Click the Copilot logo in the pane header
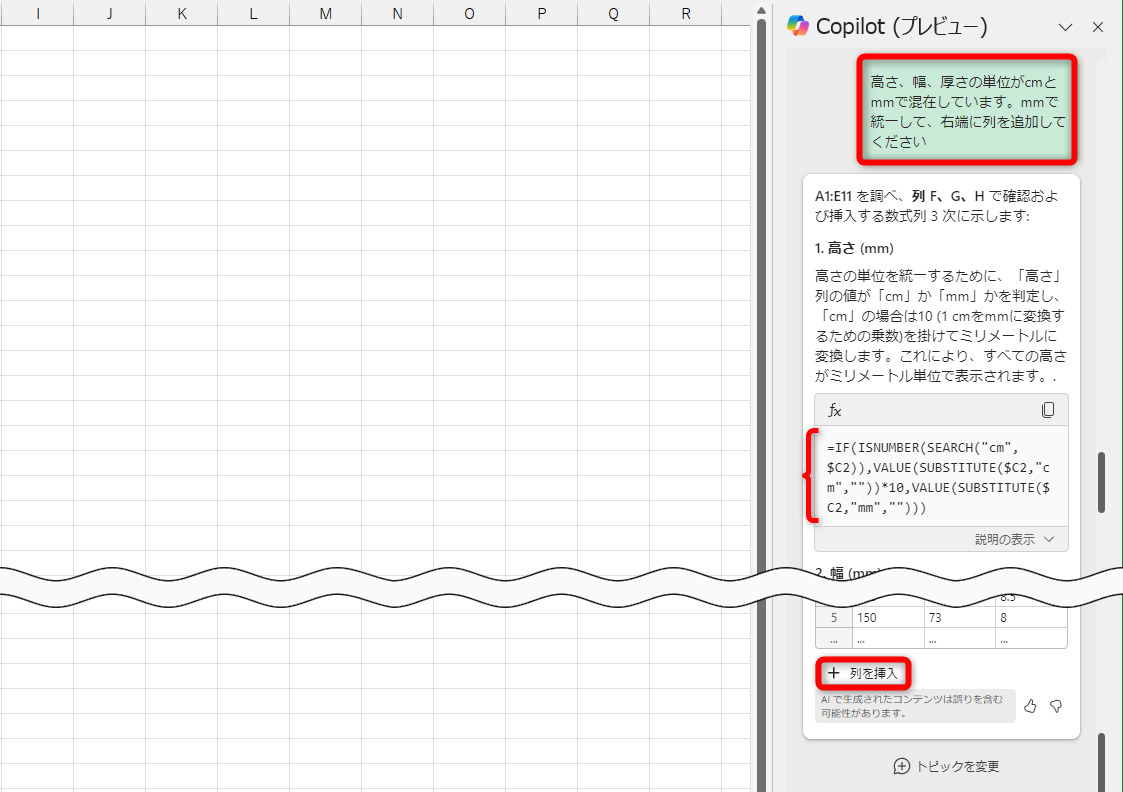Image resolution: width=1123 pixels, height=792 pixels. (800, 27)
